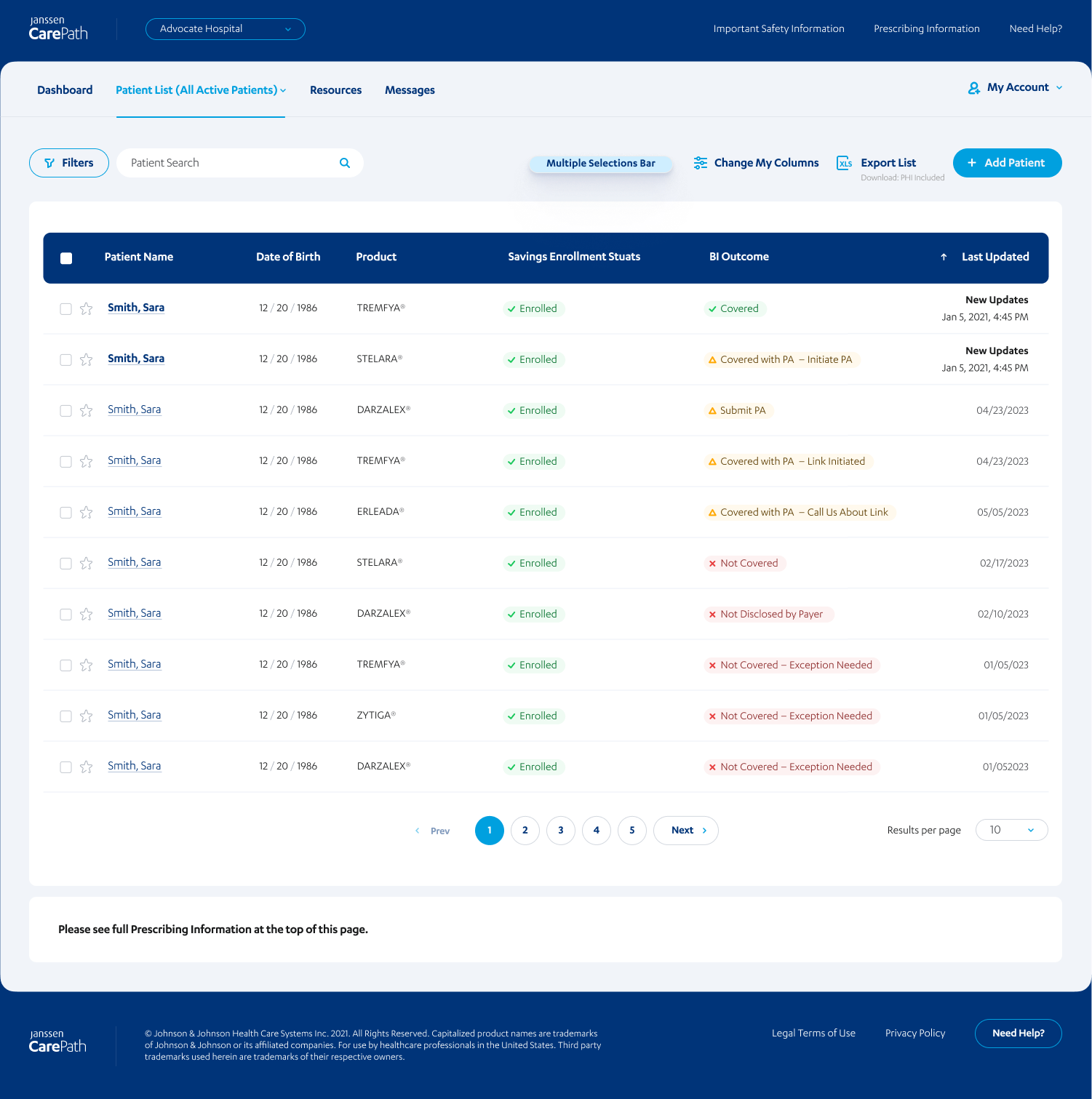Viewport: 1092px width, 1099px height.
Task: Star the STELARA Covered with PA Initiate PA row
Action: pyautogui.click(x=86, y=359)
